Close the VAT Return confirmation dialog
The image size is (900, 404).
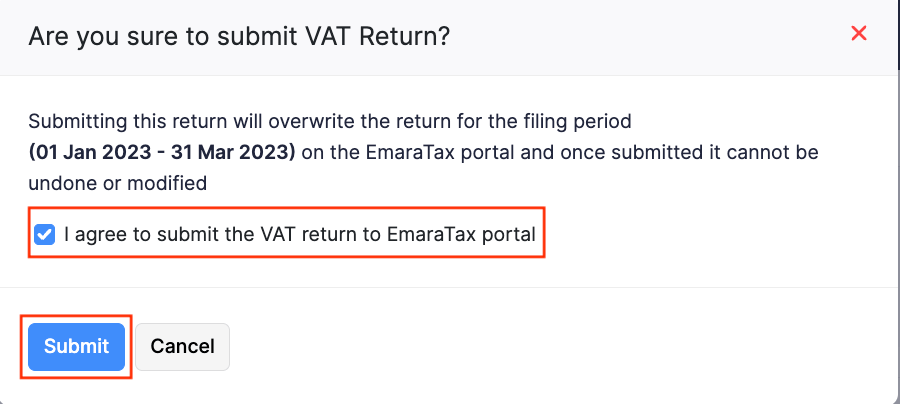[x=858, y=34]
